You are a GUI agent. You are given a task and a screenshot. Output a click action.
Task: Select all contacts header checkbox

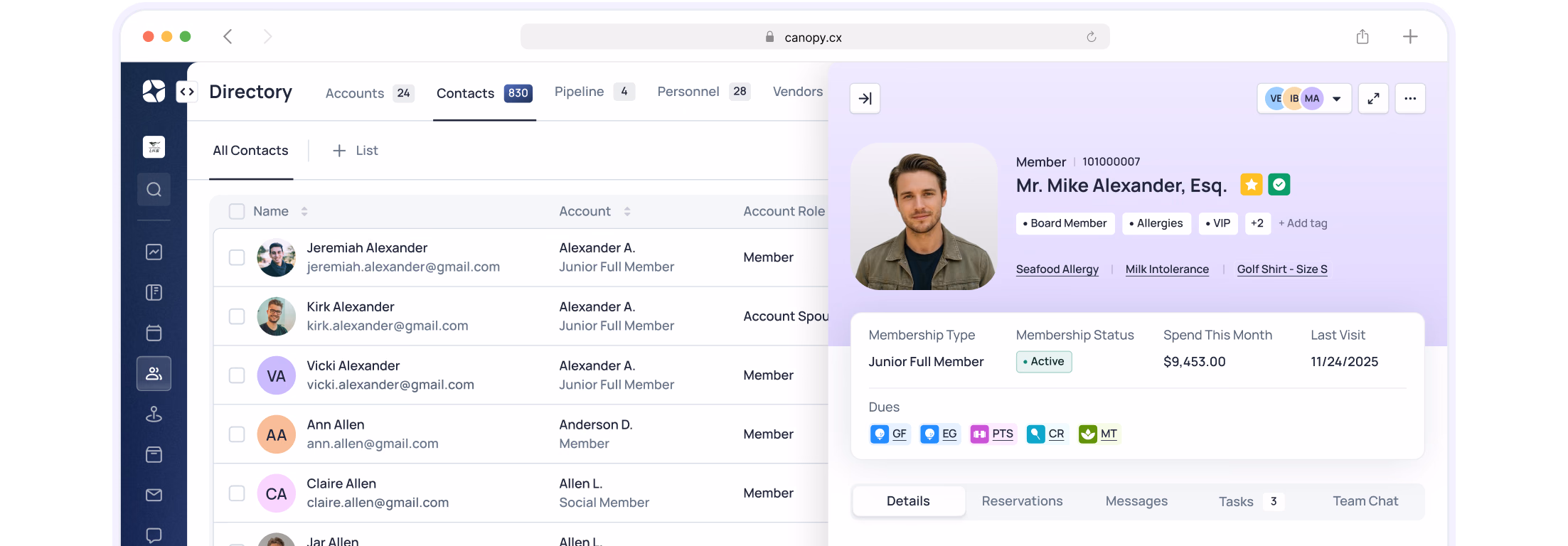pos(237,211)
